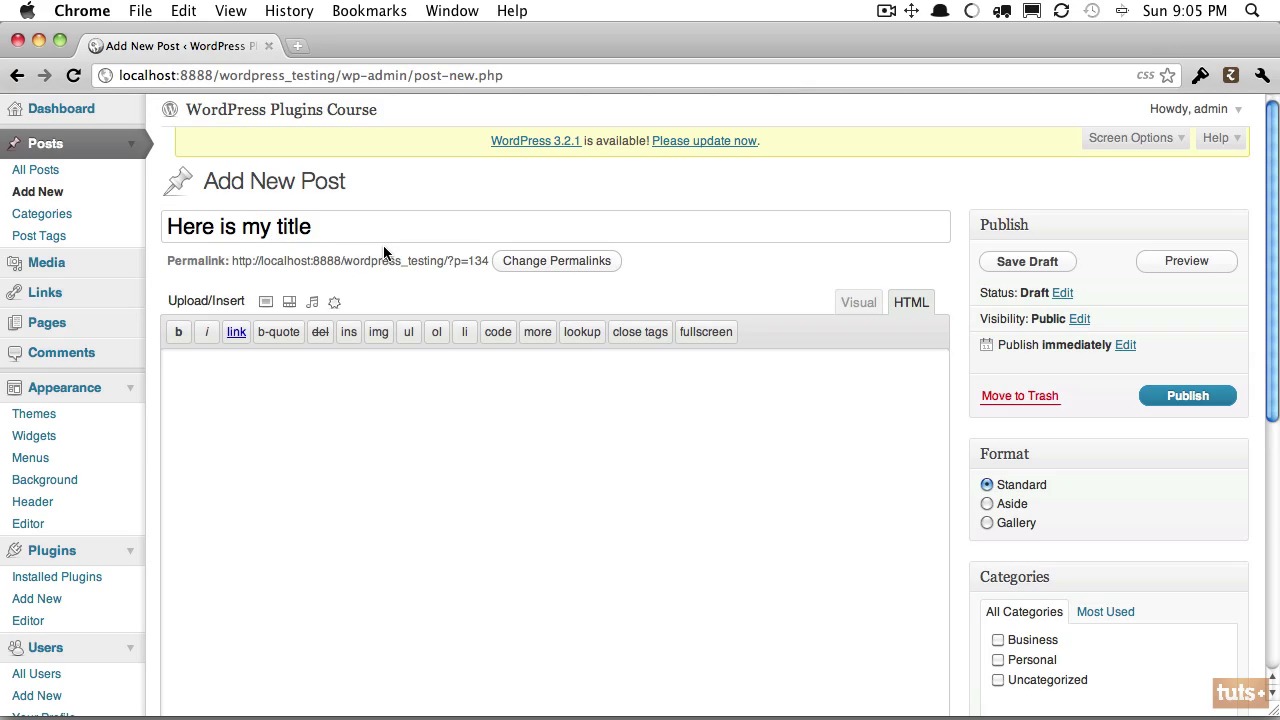Click the calendar icon beside Publish immediately
Image resolution: width=1280 pixels, height=720 pixels.
pyautogui.click(x=987, y=345)
